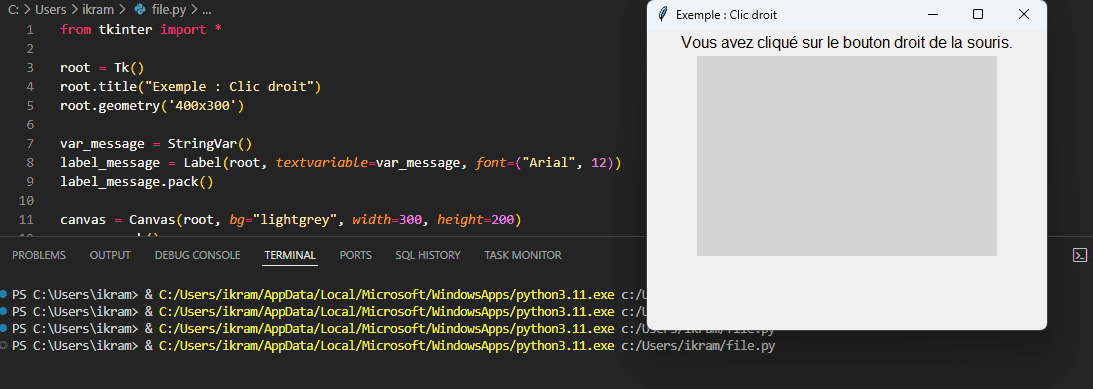Click the hollow status circle beside last terminal command
Screen dimensions: 1093x389
click(x=4, y=345)
